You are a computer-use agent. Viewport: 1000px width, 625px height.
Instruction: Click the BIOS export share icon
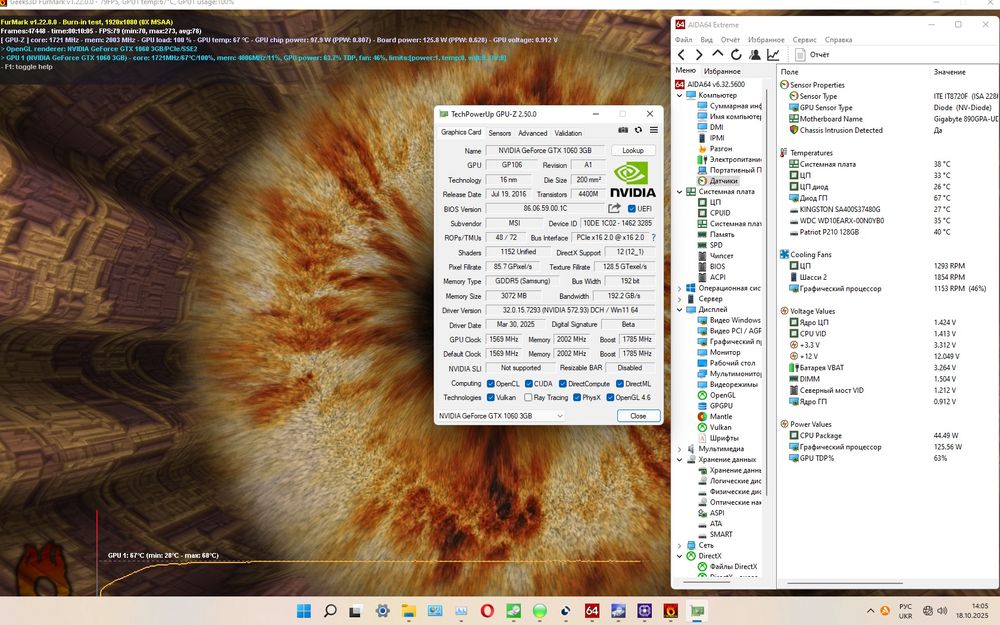click(614, 208)
